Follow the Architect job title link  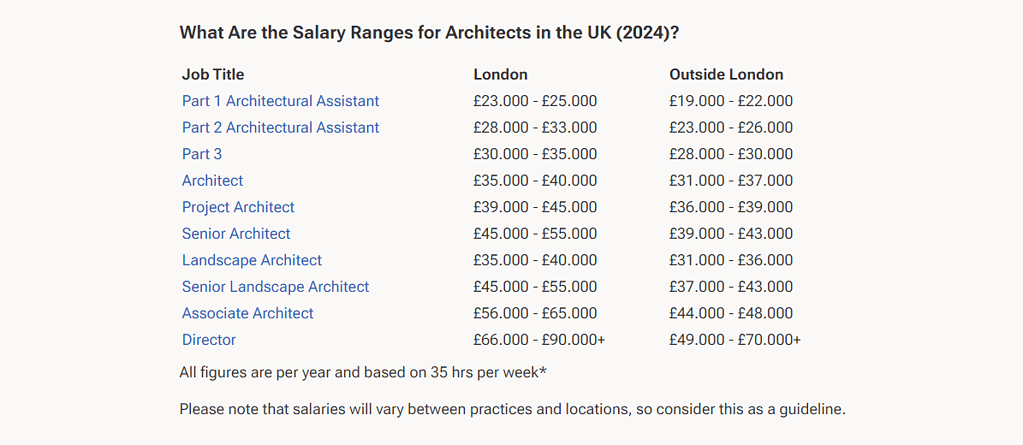click(x=212, y=181)
